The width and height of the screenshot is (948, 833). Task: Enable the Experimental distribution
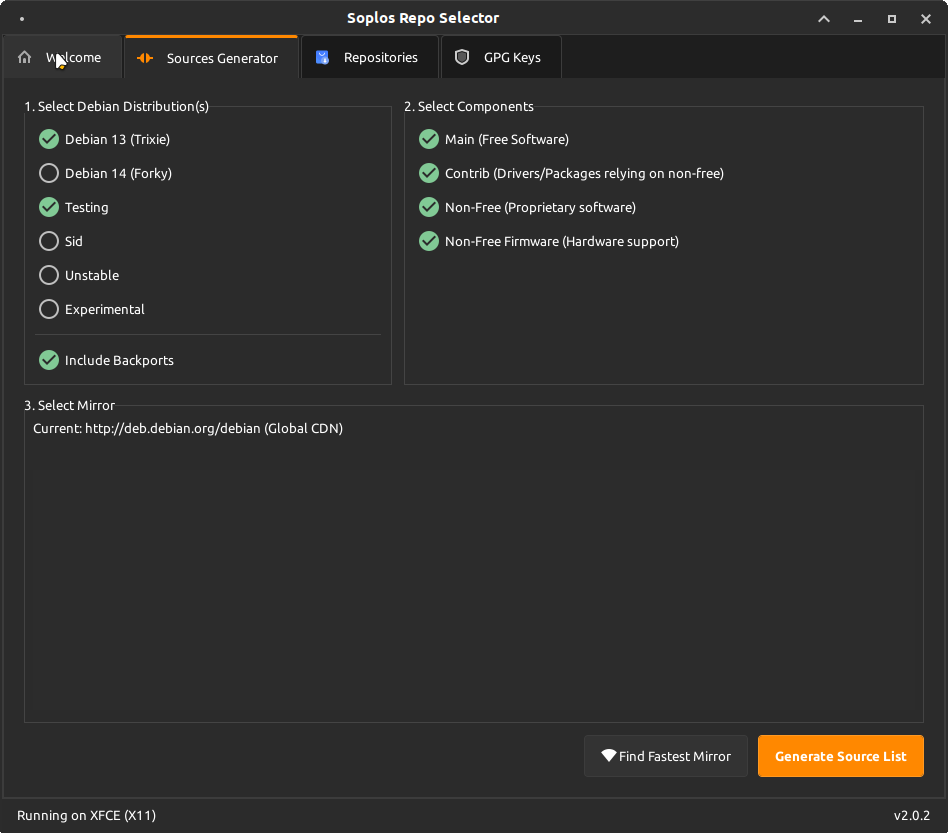click(49, 310)
